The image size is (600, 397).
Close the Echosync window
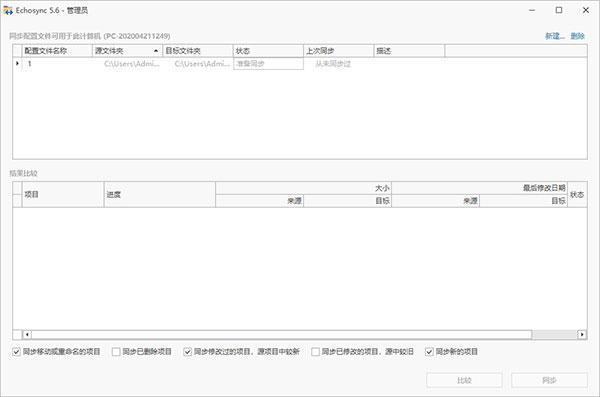[586, 10]
